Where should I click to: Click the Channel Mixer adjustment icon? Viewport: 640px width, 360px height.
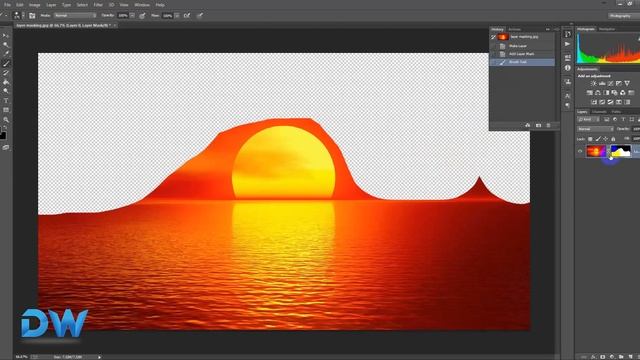[x=623, y=93]
